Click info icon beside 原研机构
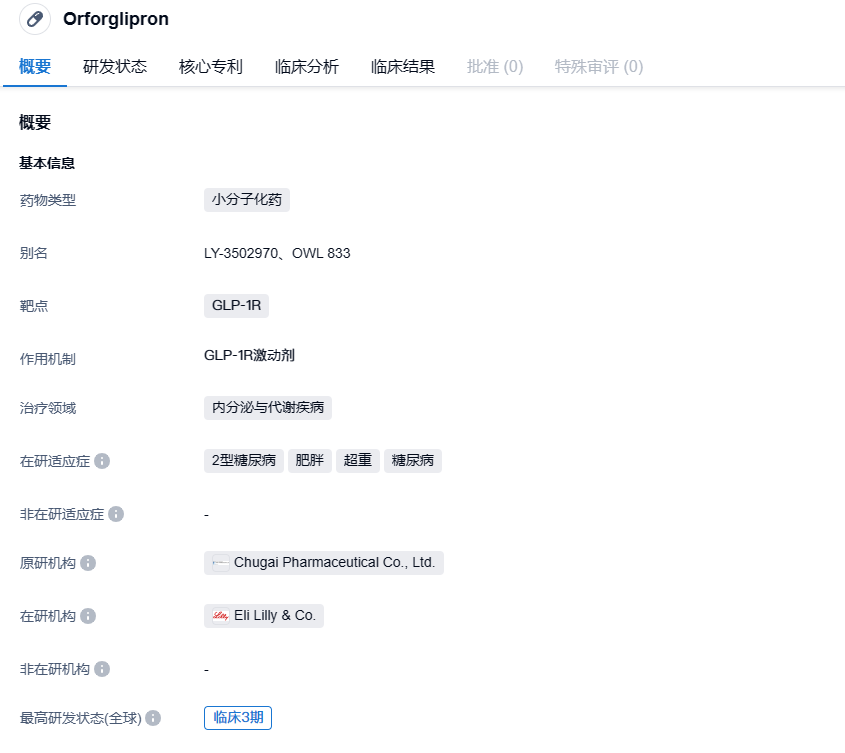Screen dimensions: 845x753 [x=88, y=564]
